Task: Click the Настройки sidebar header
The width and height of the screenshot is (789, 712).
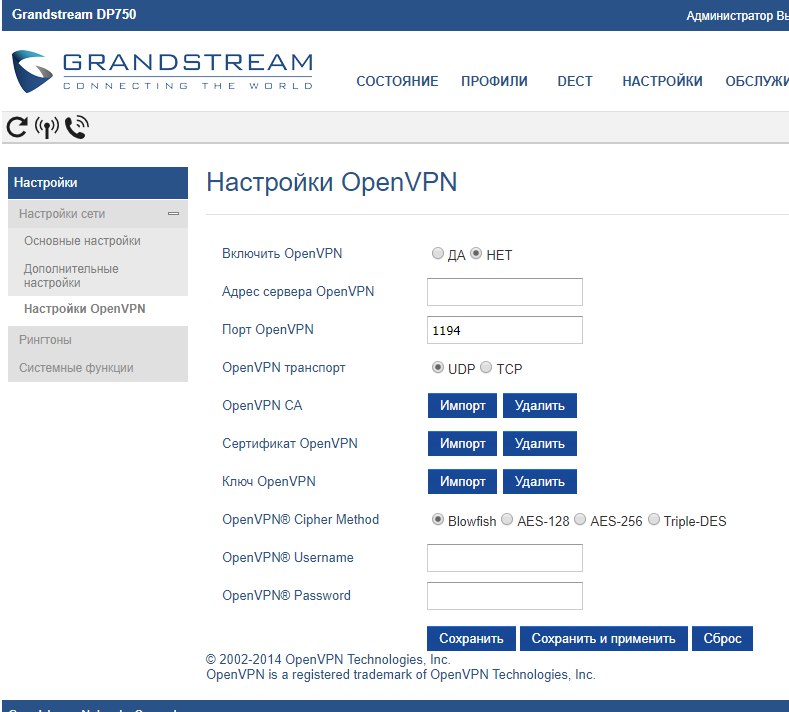Action: tap(98, 183)
